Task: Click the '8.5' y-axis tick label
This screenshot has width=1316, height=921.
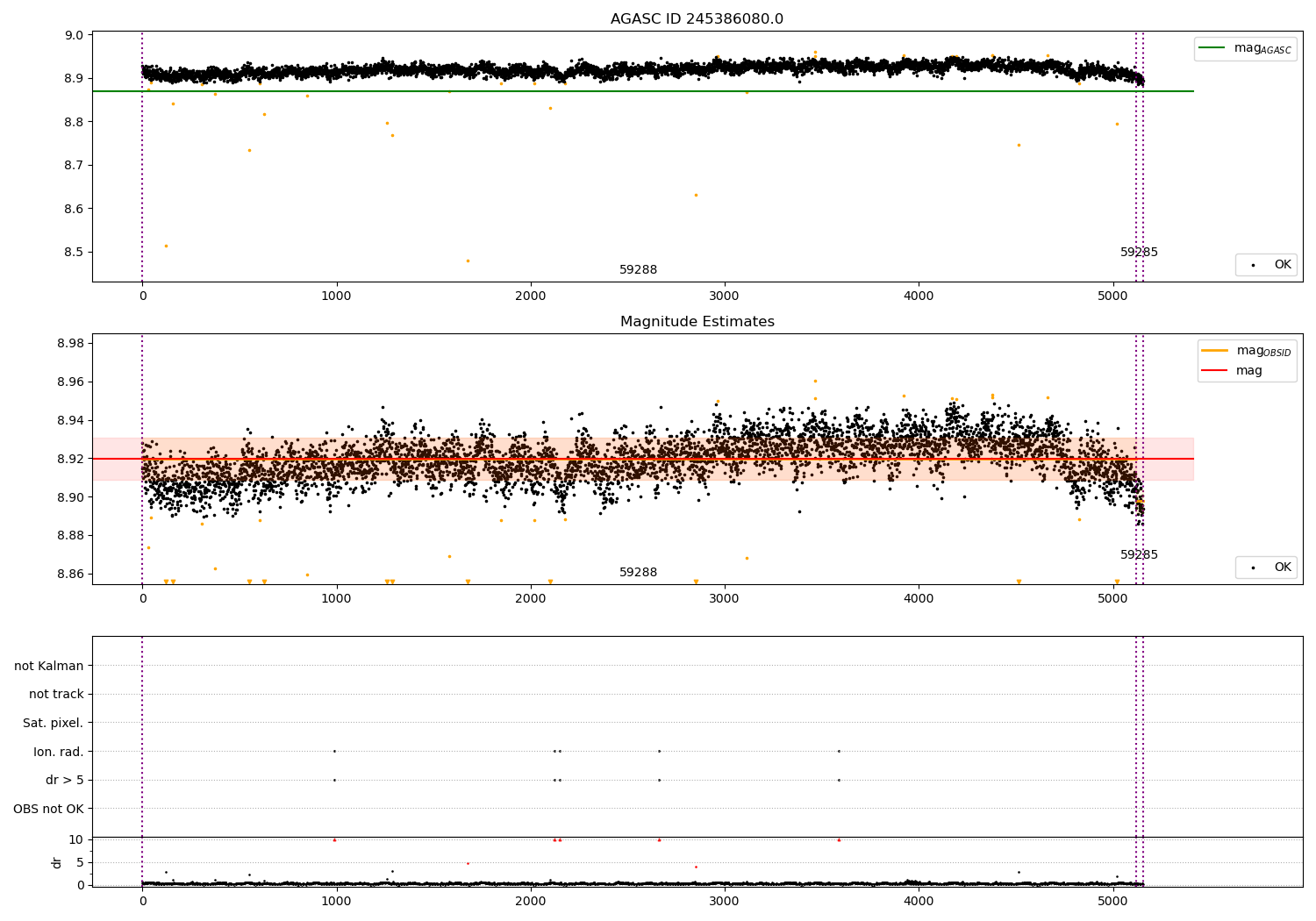Action: coord(74,253)
